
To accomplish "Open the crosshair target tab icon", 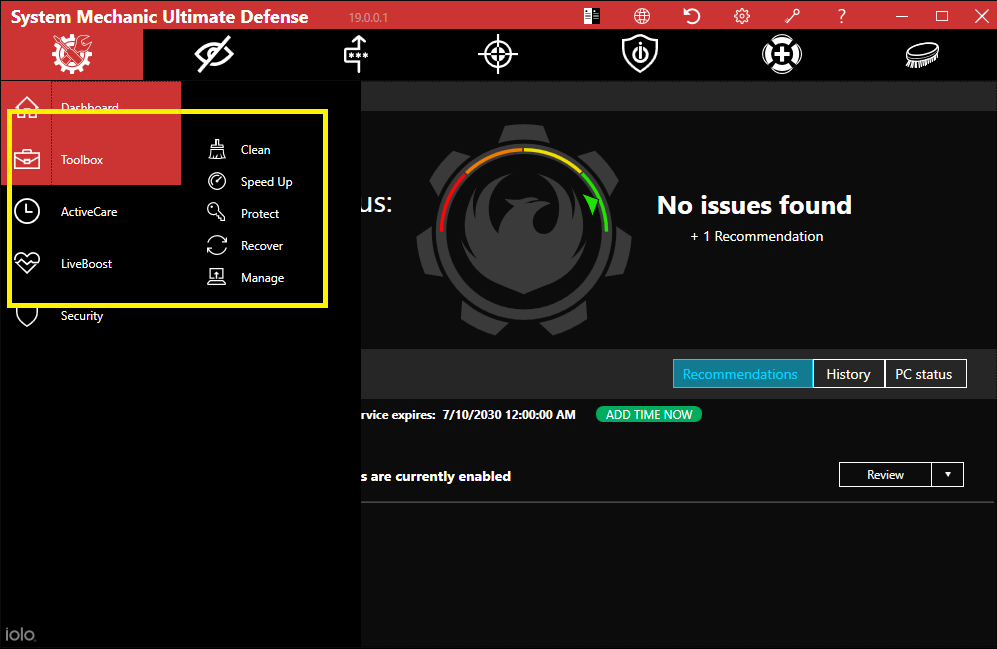I will coord(498,54).
